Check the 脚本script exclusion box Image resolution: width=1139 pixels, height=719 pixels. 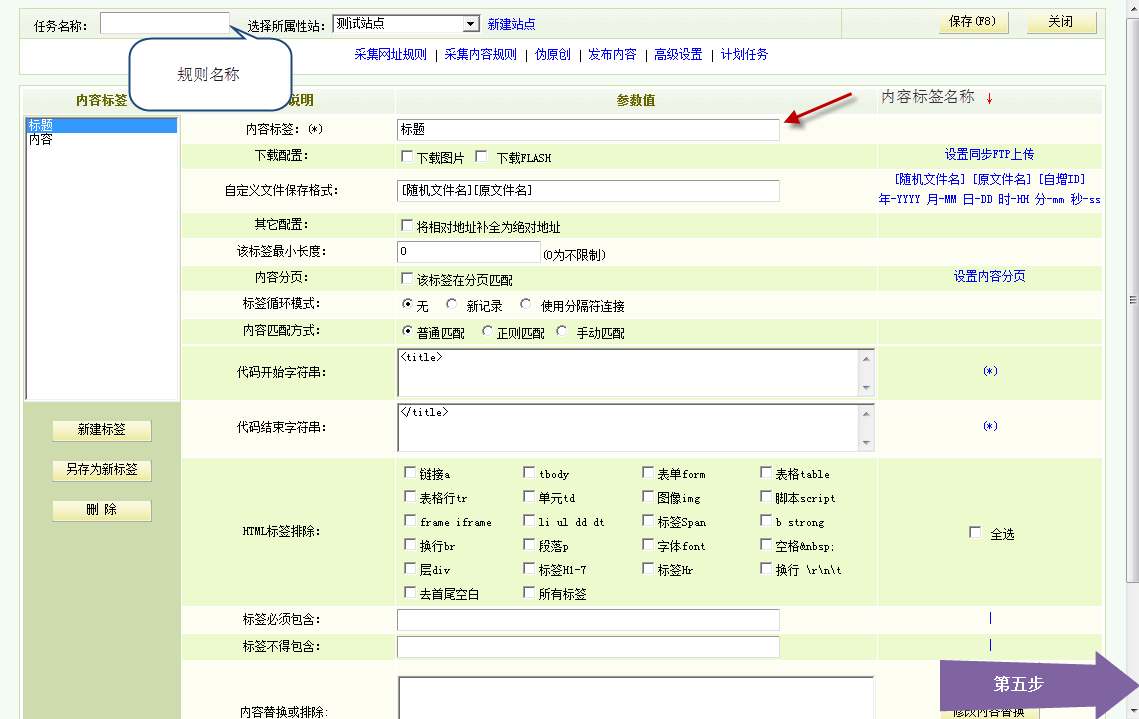click(x=766, y=497)
